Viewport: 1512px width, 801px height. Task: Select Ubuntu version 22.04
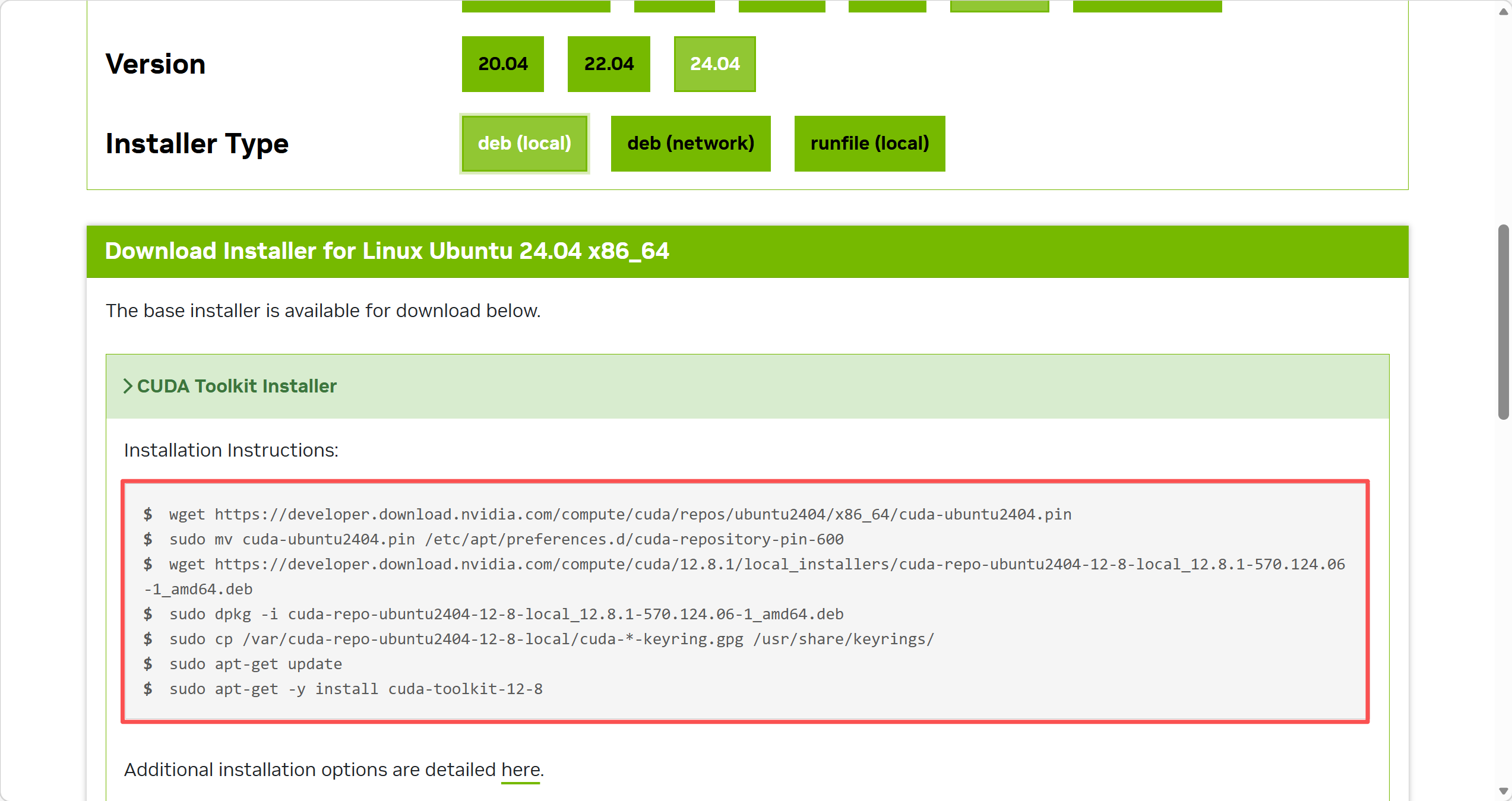tap(609, 64)
